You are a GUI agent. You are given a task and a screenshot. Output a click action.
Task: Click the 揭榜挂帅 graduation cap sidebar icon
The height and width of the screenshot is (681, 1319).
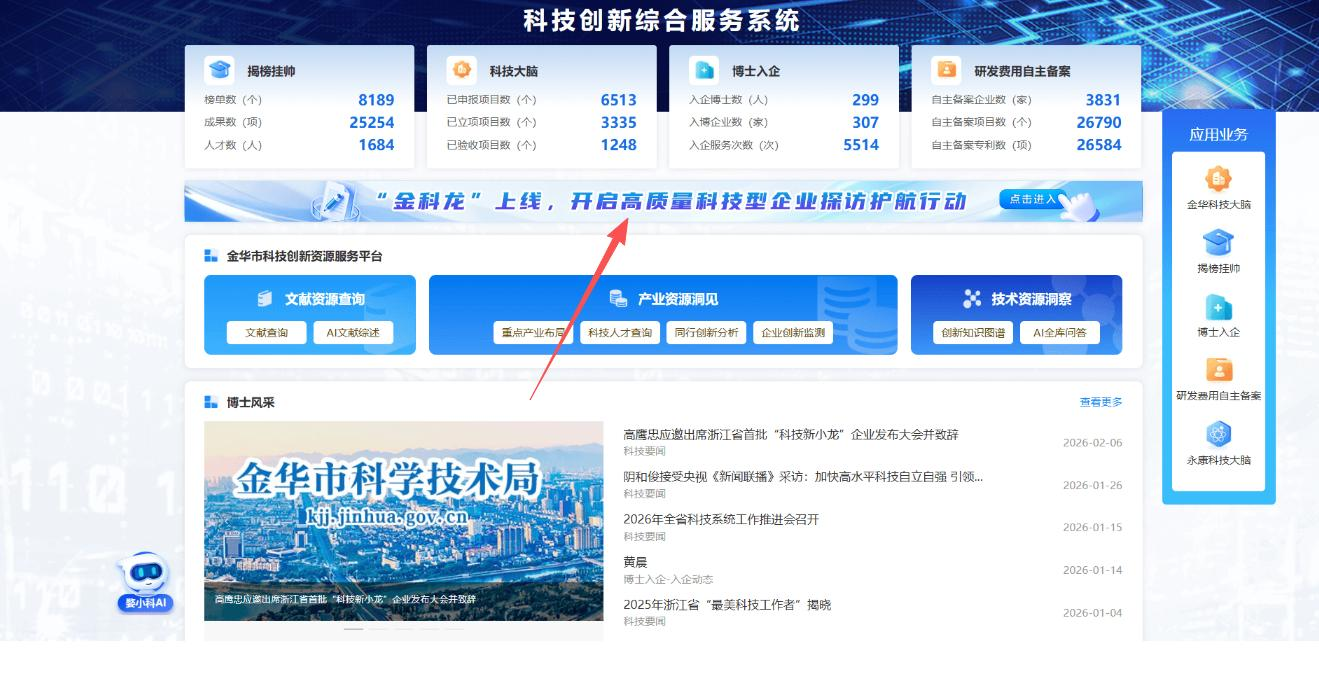tap(1218, 244)
